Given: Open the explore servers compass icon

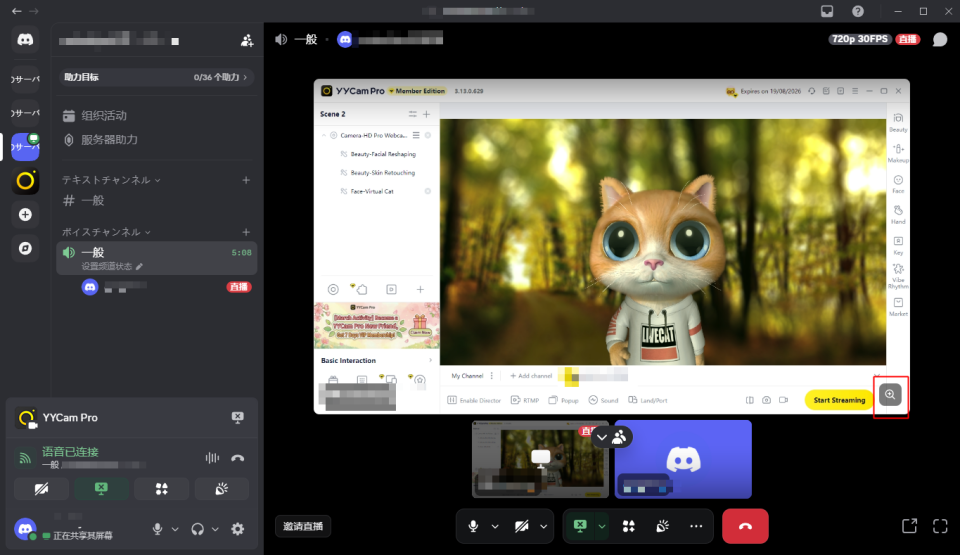Looking at the screenshot, I should click(26, 248).
